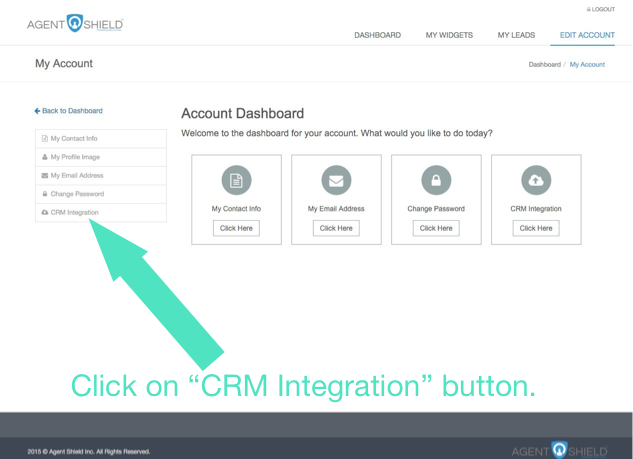This screenshot has height=459, width=633.
Task: Click the Click Here button under Change Password
Action: [x=436, y=228]
